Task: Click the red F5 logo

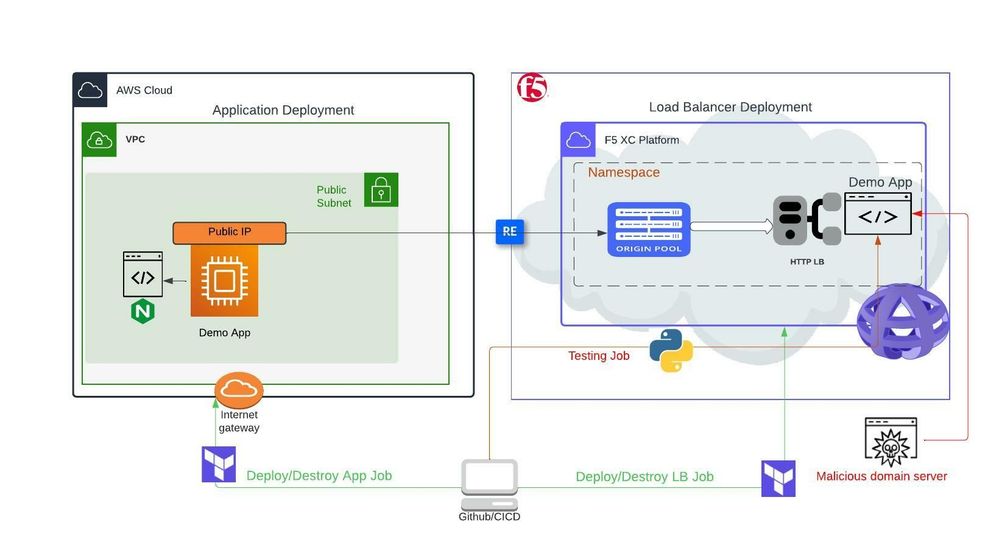Action: click(x=531, y=89)
